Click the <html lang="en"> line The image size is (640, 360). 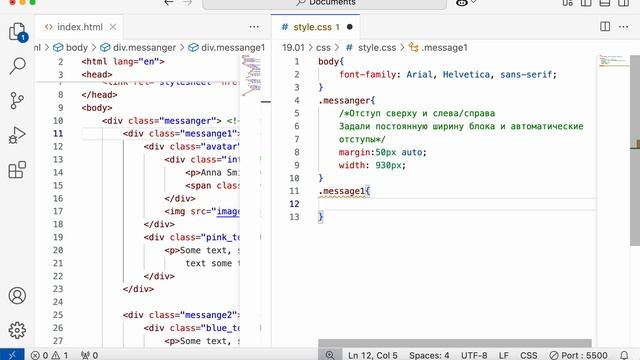click(x=123, y=62)
